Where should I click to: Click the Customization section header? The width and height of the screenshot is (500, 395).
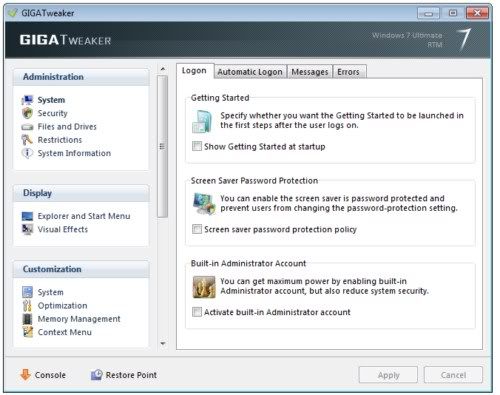pos(81,269)
